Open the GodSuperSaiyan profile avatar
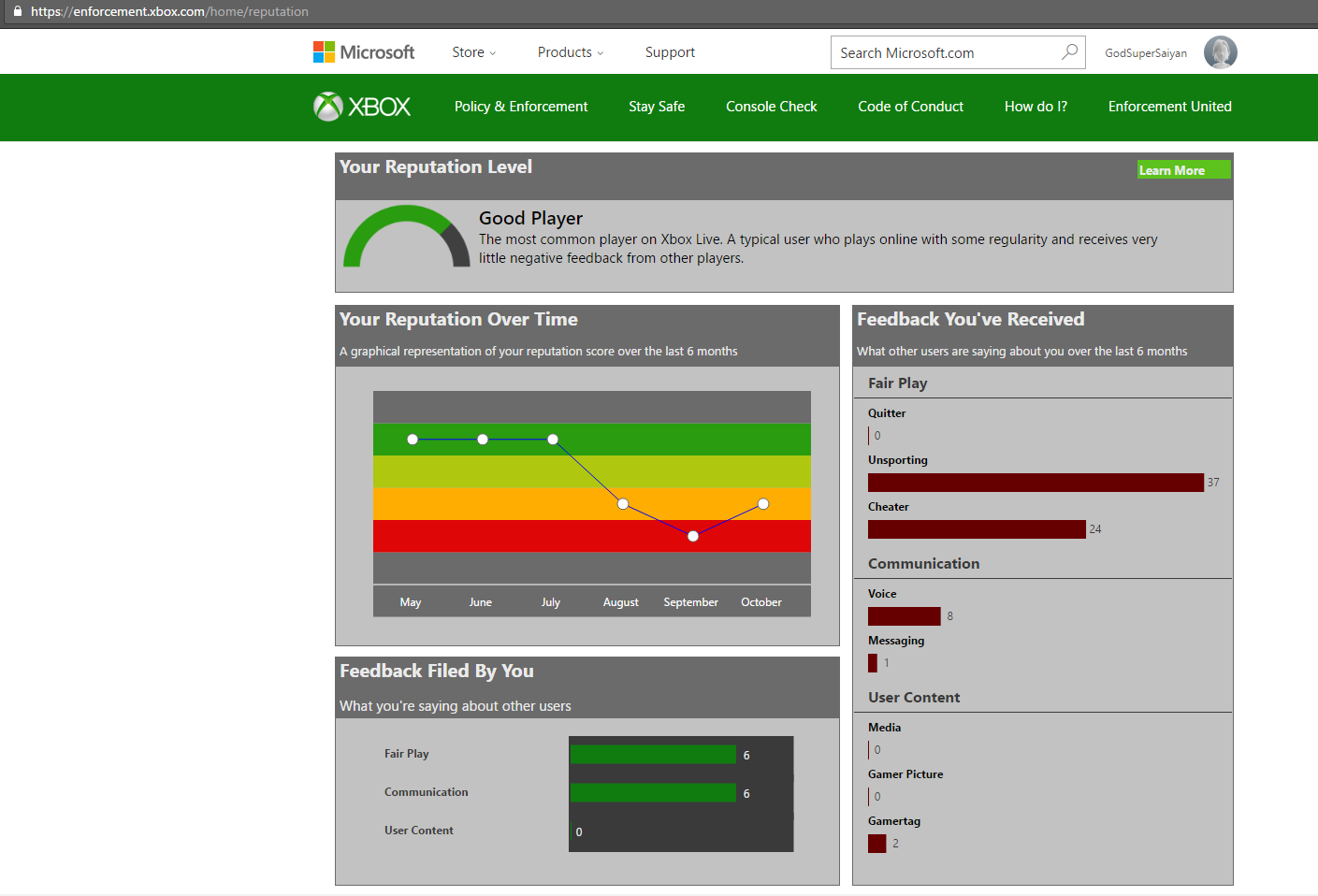This screenshot has height=896, width=1318. coord(1221,52)
